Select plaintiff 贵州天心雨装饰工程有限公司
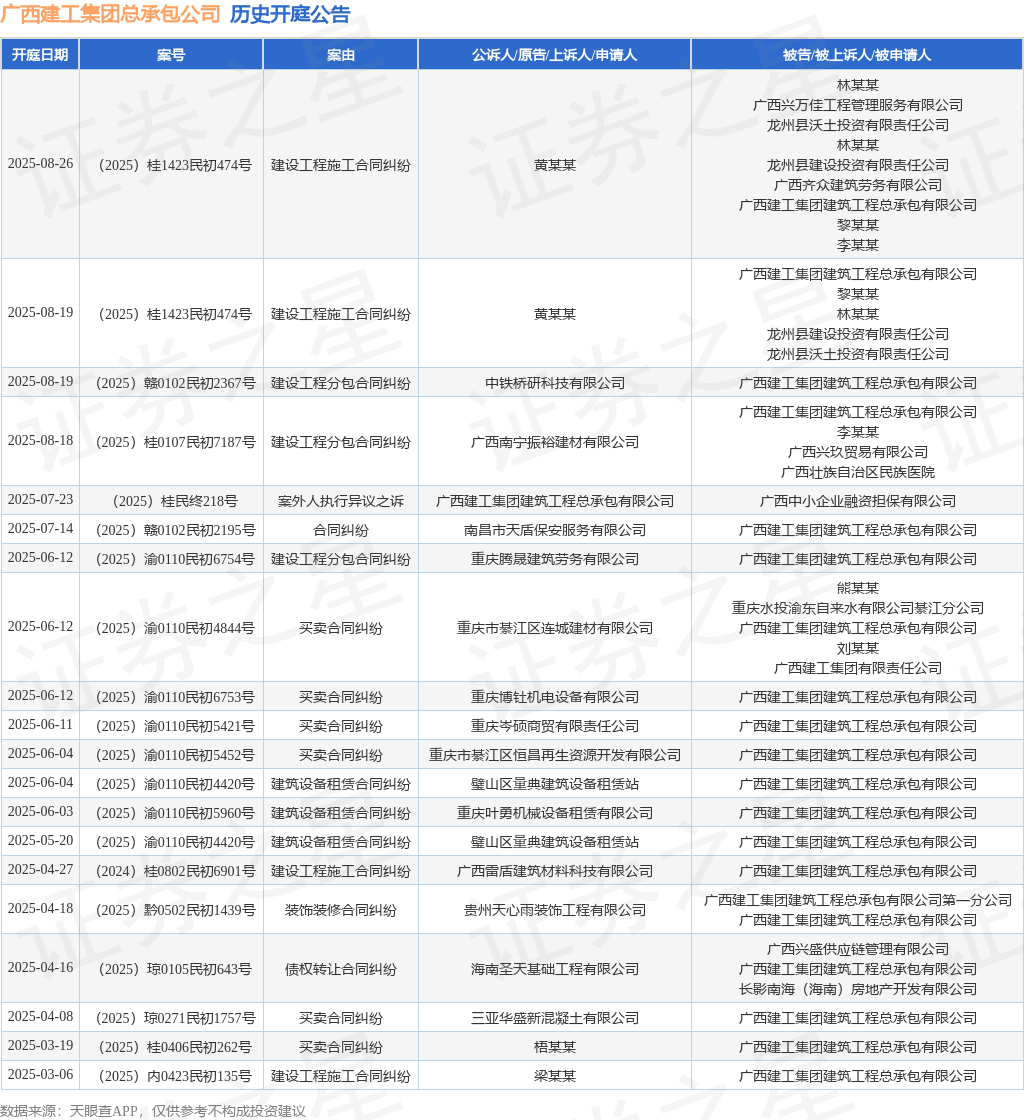Image resolution: width=1024 pixels, height=1120 pixels. click(x=555, y=910)
